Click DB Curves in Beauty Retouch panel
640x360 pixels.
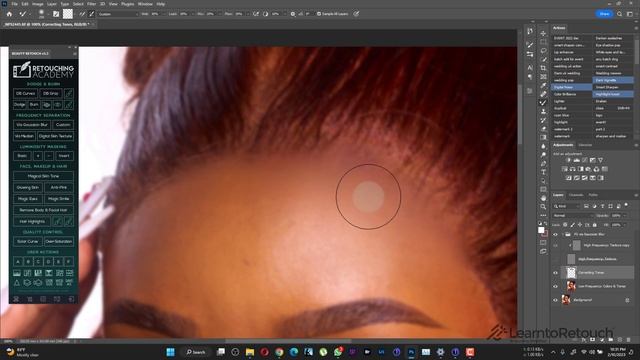25,93
